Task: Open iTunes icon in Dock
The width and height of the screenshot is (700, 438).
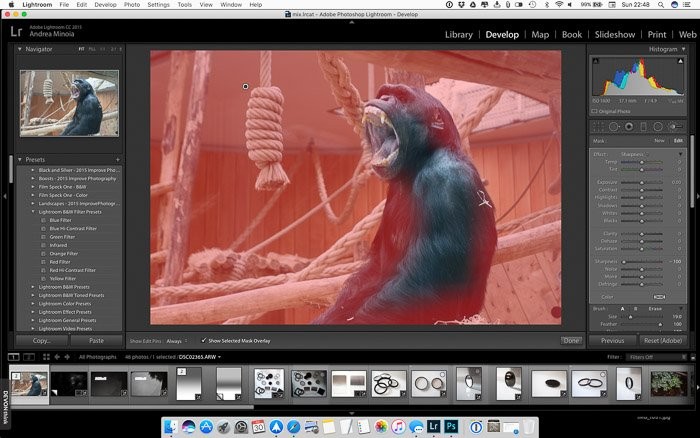Action: (x=398, y=427)
